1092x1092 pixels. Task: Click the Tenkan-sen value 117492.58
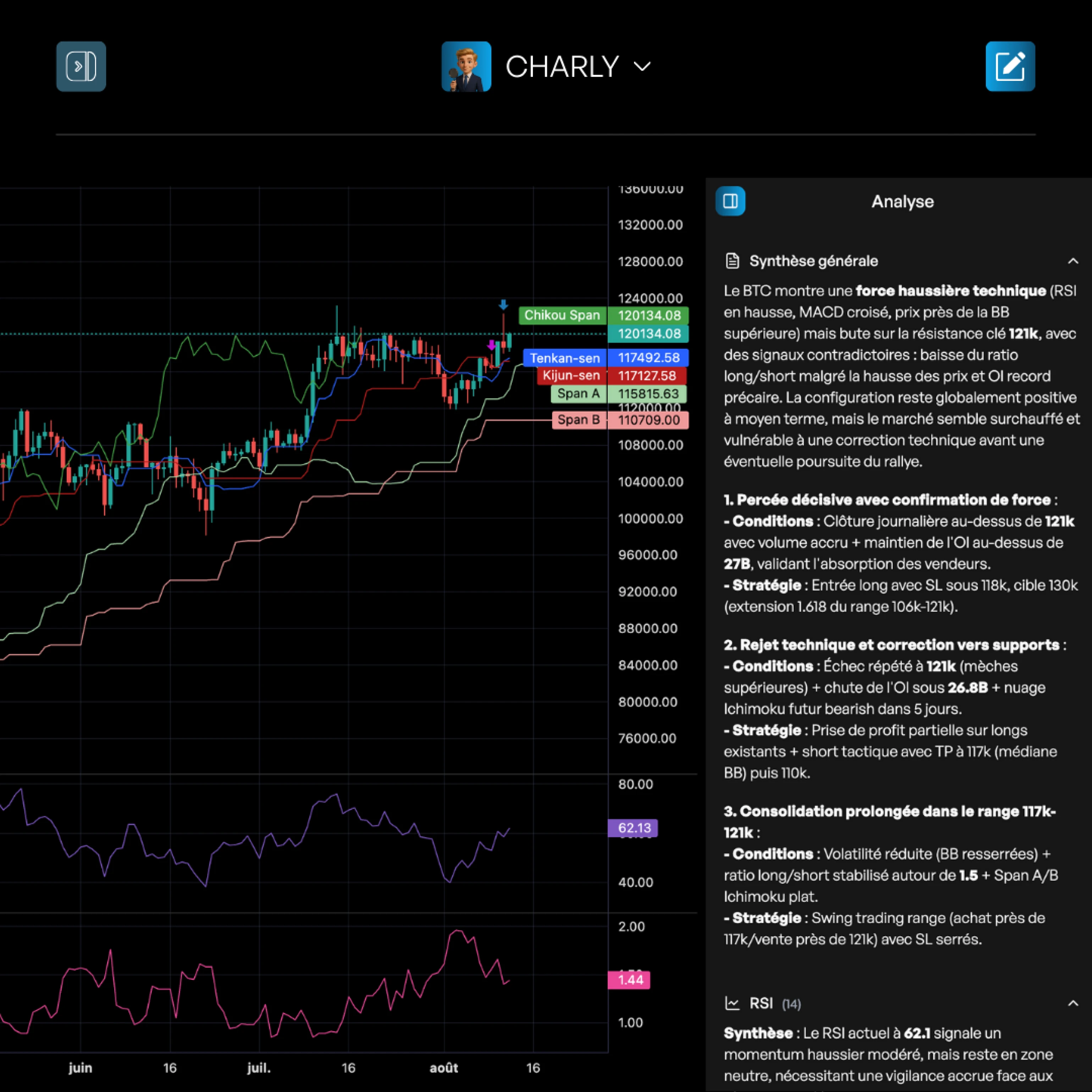[x=648, y=358]
